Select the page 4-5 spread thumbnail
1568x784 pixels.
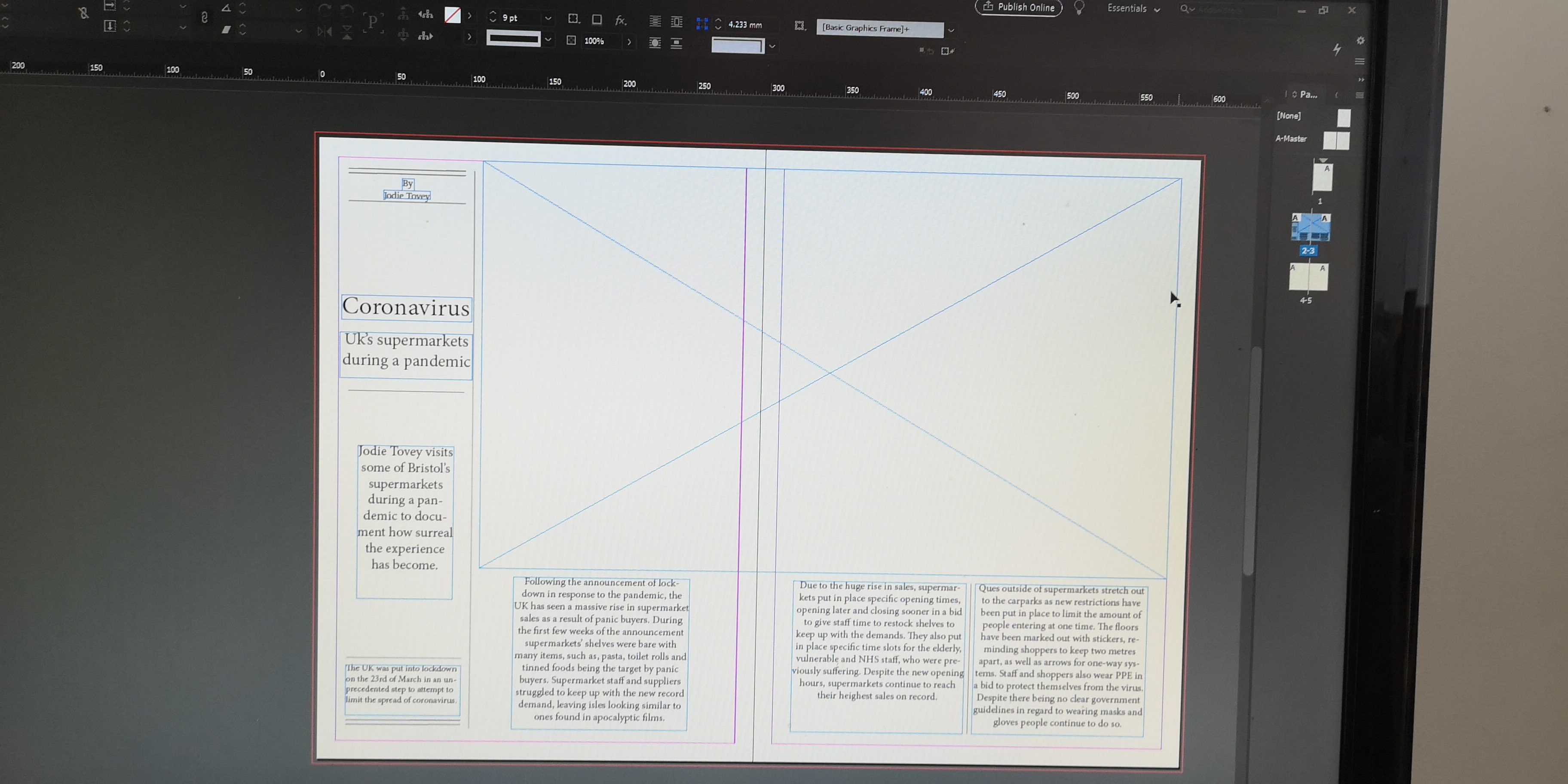click(x=1308, y=278)
